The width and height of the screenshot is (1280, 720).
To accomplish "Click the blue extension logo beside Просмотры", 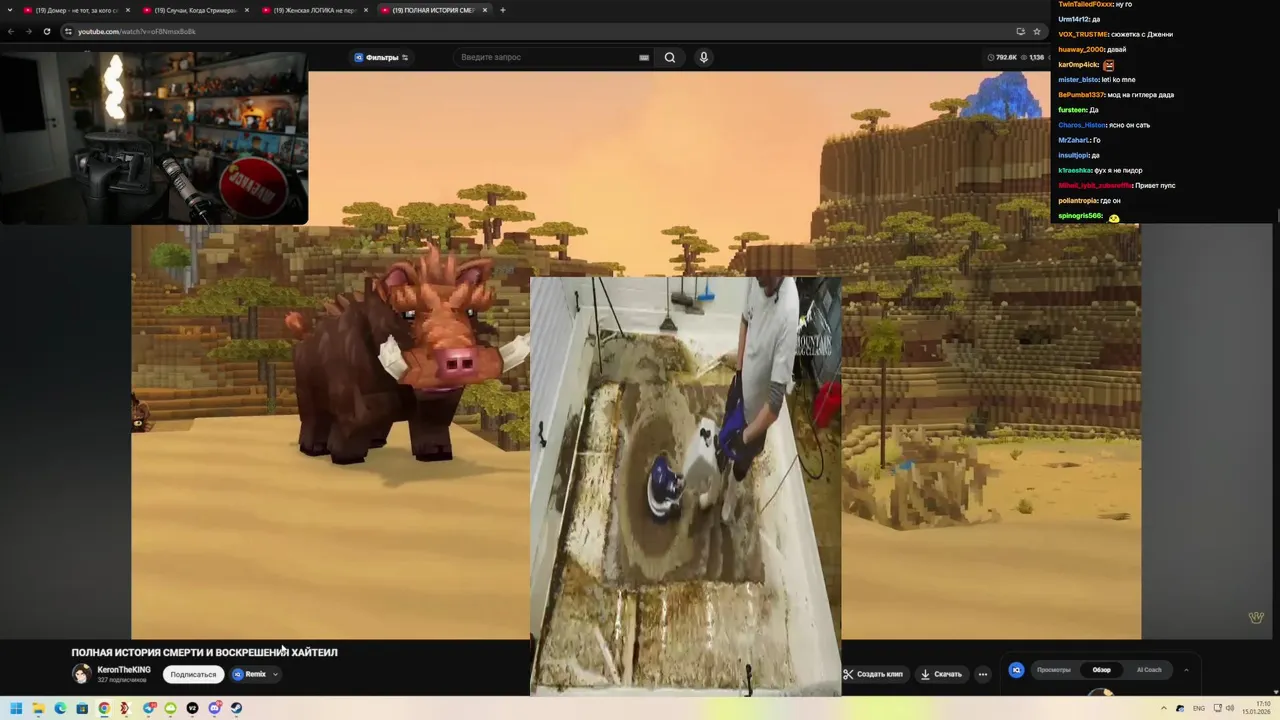I will pos(1016,670).
